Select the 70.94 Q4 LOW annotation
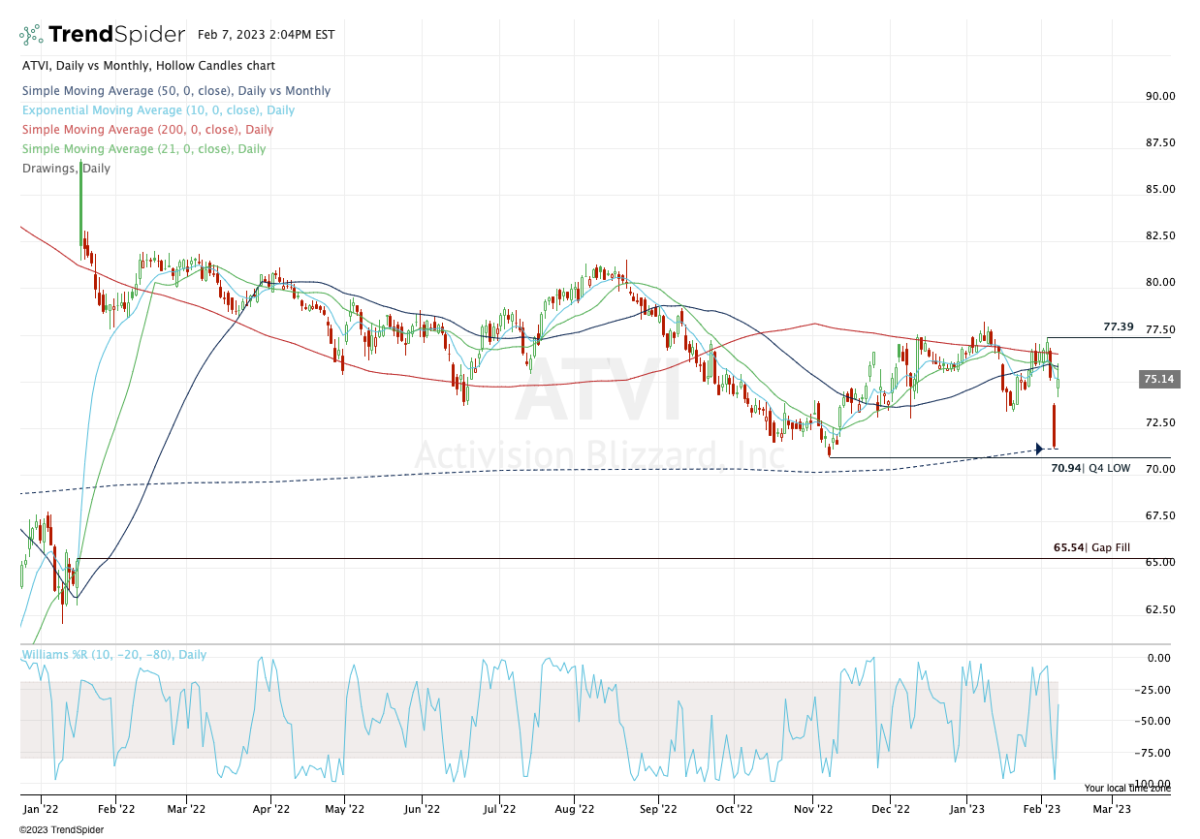 [1091, 467]
